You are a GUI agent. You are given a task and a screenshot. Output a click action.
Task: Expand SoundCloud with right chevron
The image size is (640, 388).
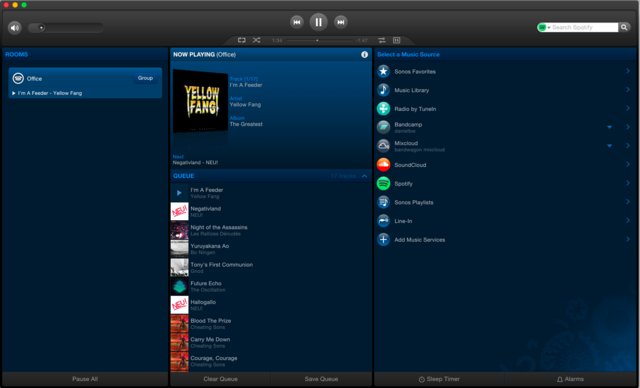[x=628, y=164]
